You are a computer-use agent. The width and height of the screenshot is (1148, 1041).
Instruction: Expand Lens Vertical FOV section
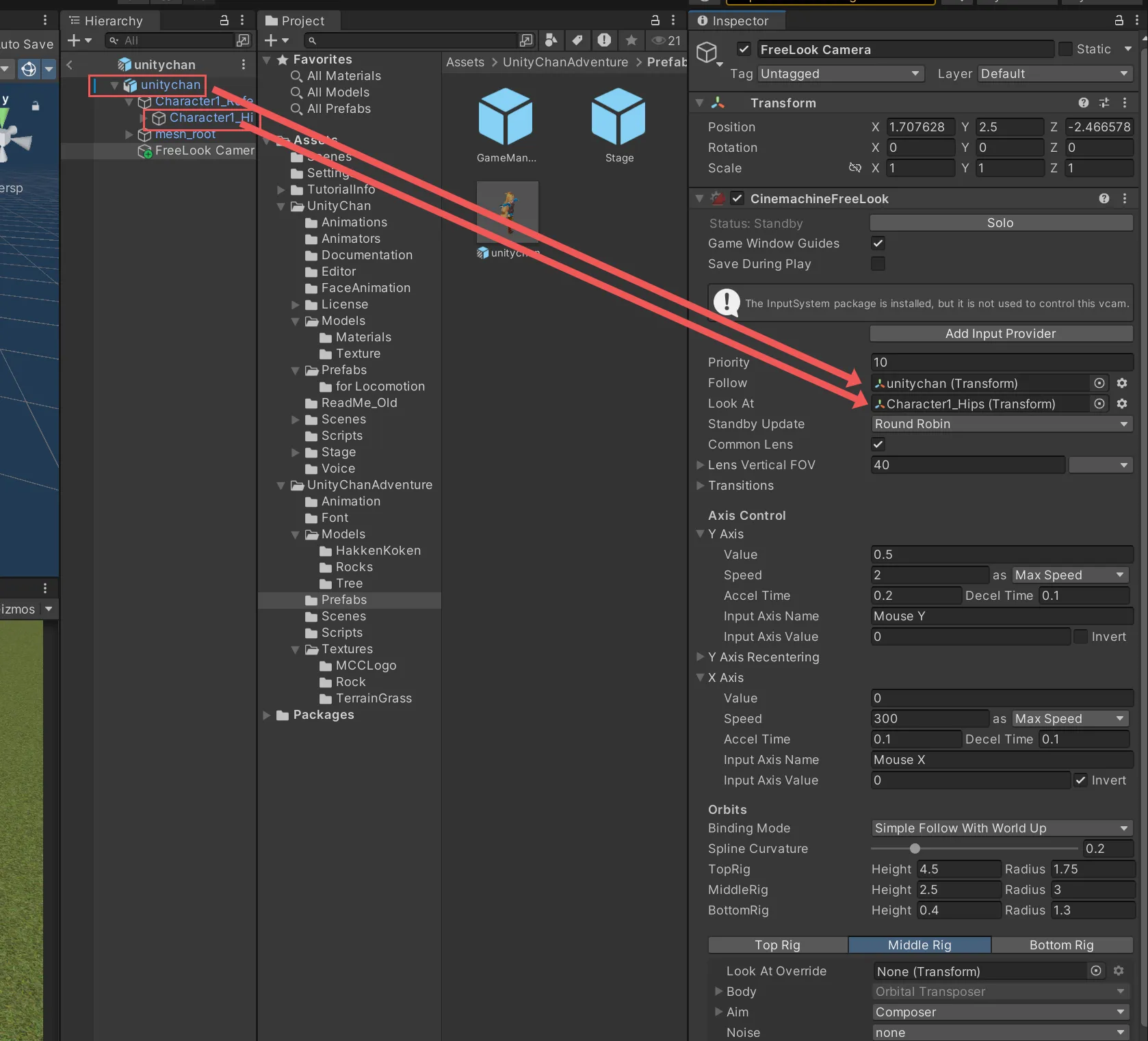700,465
